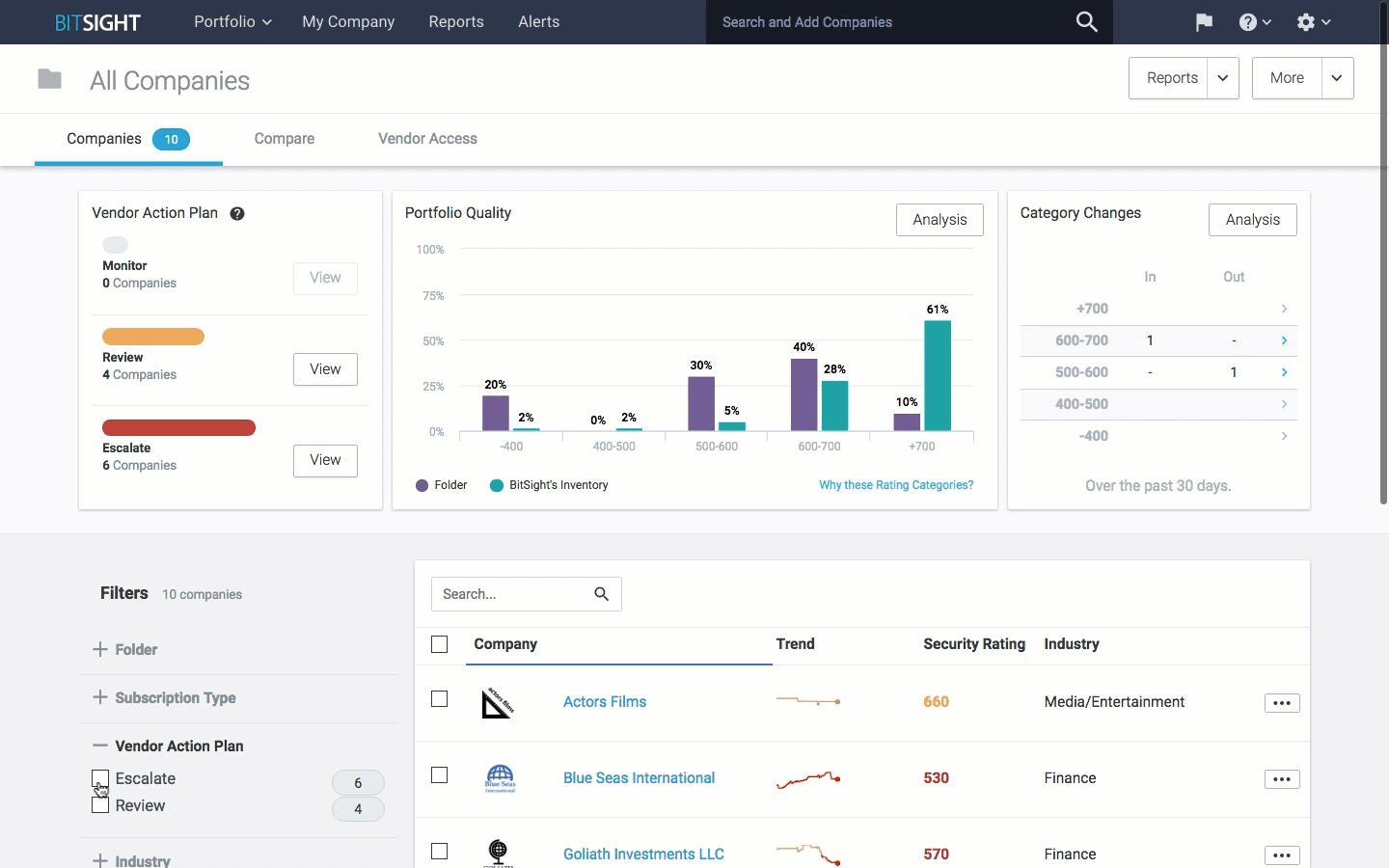Click the flag icon in the top bar
Viewport: 1389px width, 868px height.
1204,21
